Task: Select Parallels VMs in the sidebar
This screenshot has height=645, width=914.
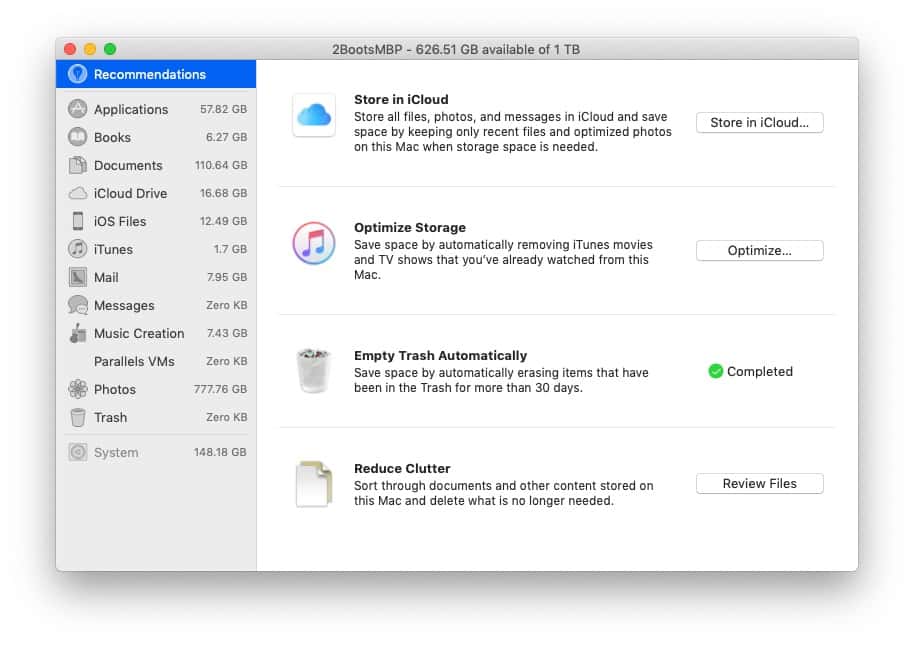Action: tap(134, 361)
